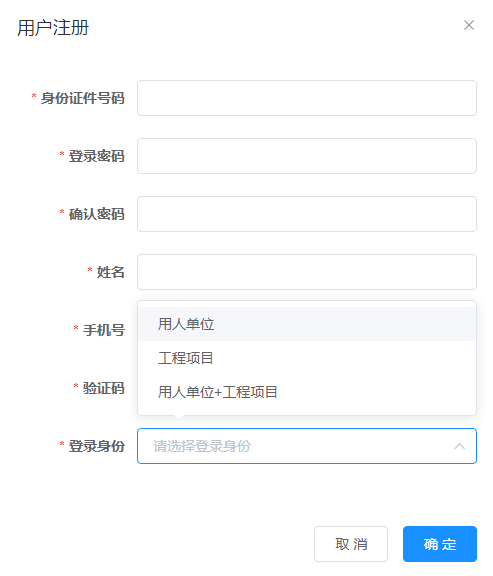
Task: Pick 用人单位+工程项目 dropdown option
Action: tap(307, 392)
